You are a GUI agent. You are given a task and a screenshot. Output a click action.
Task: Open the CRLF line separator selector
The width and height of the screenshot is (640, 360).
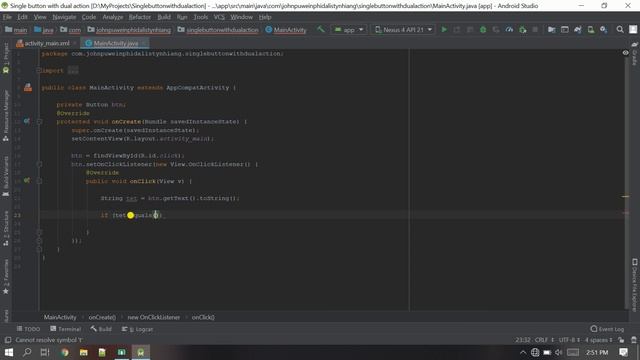click(544, 340)
